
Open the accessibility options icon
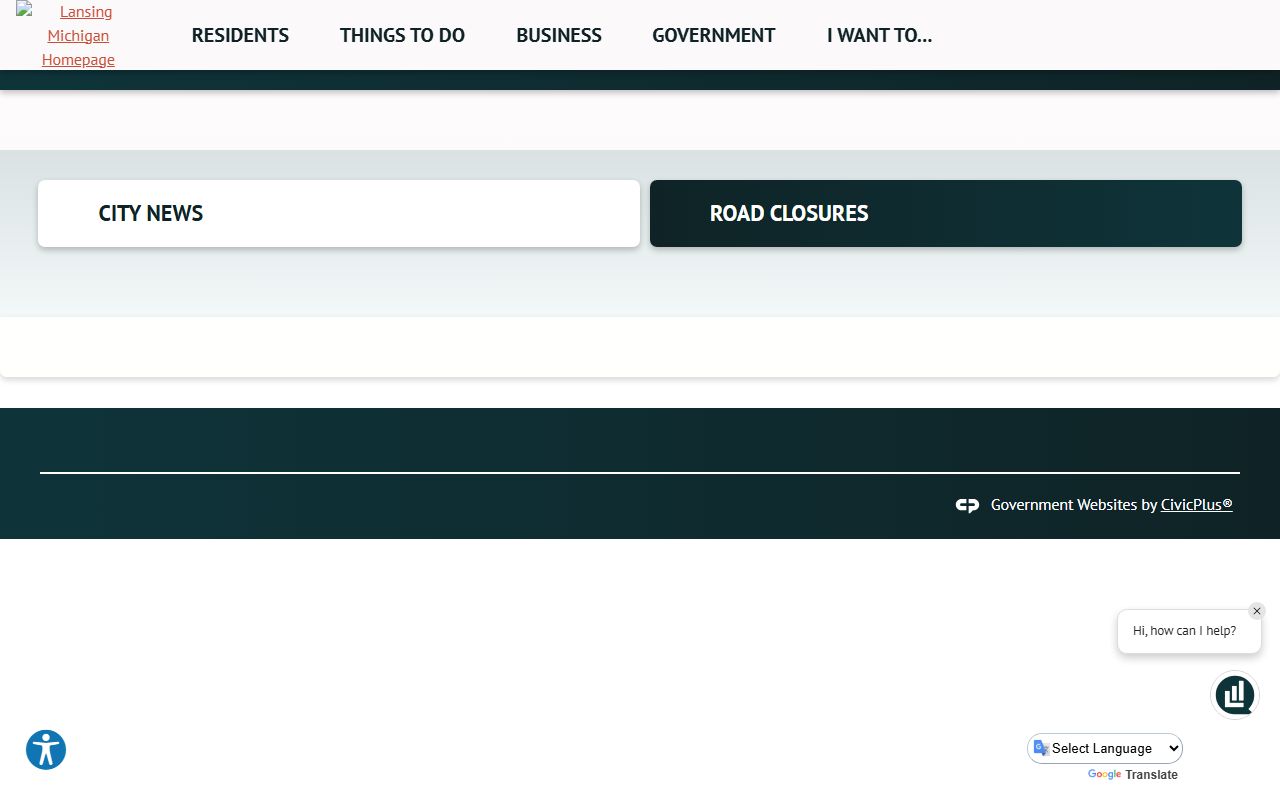[x=46, y=750]
